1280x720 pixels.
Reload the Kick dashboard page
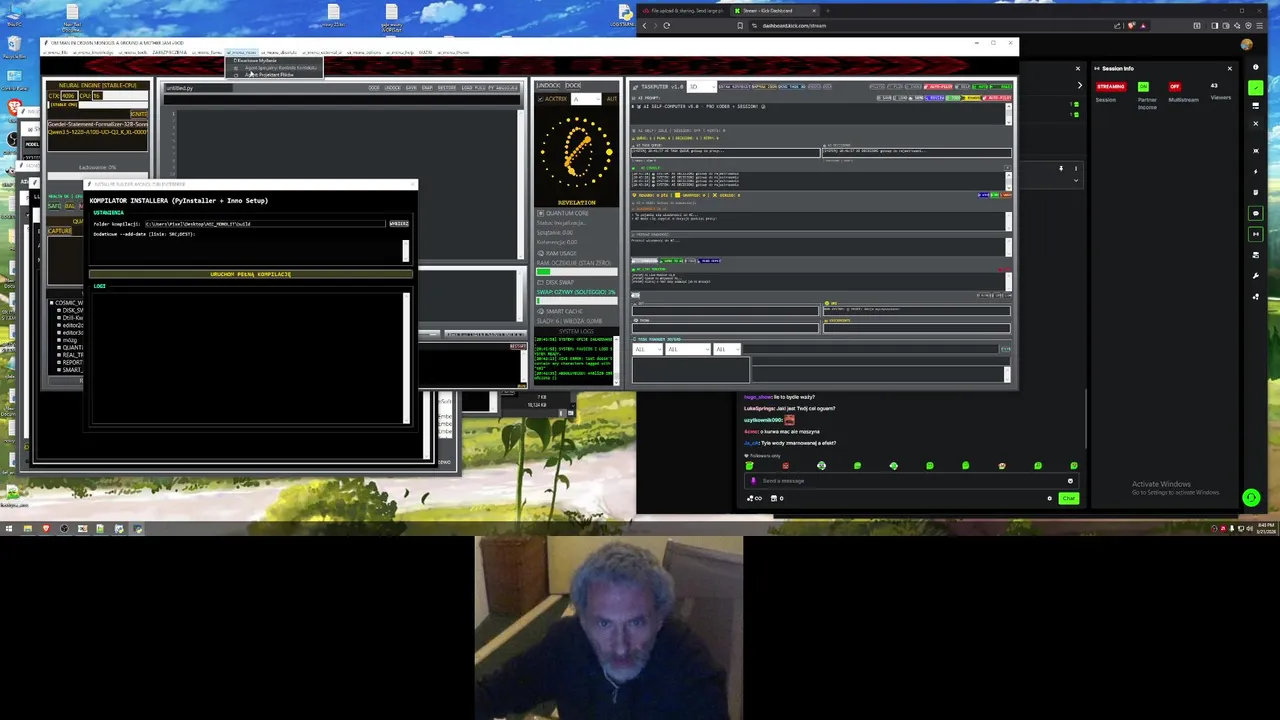(x=666, y=25)
